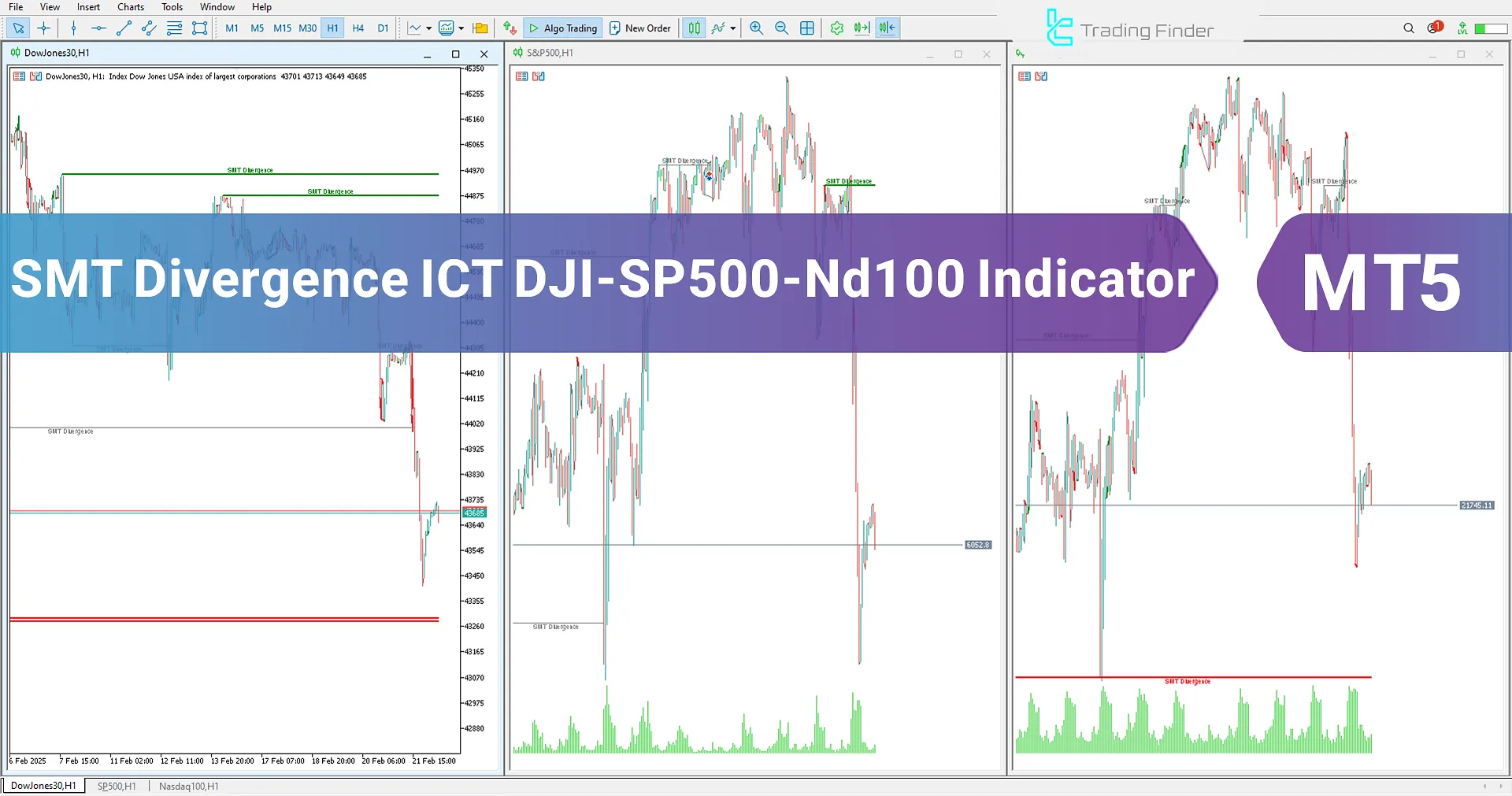Select the trendline drawing tool
Image resolution: width=1512 pixels, height=796 pixels.
pos(124,28)
